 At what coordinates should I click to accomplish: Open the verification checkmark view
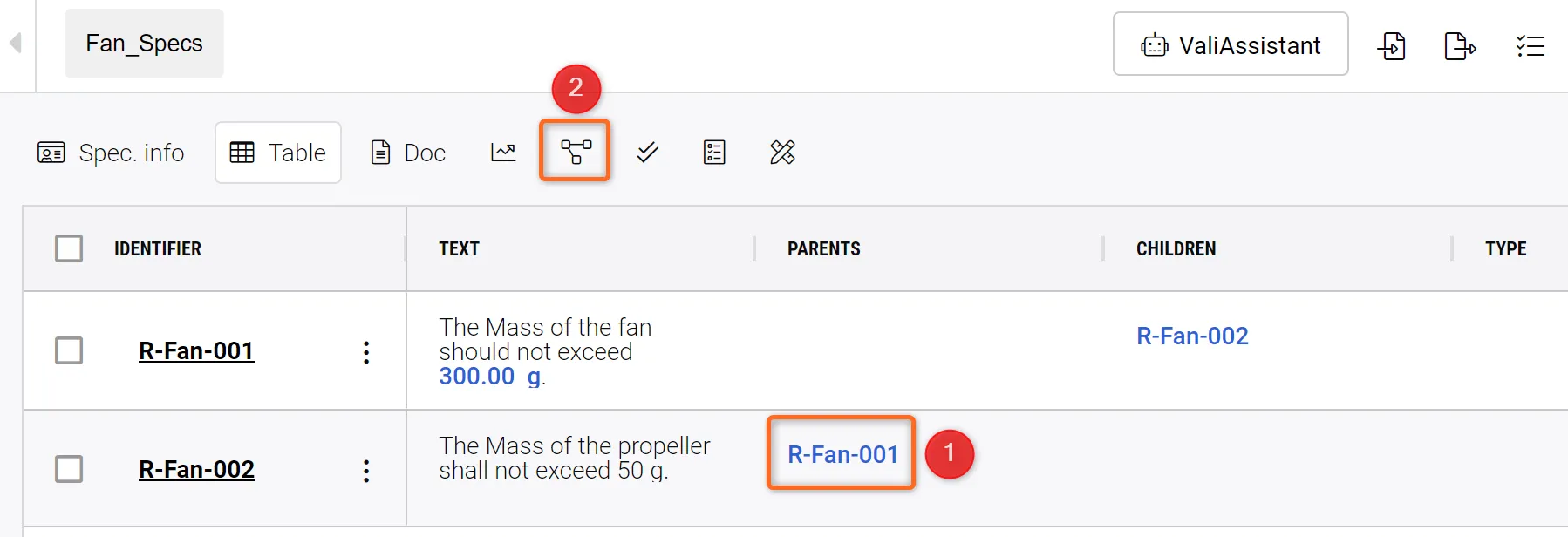647,153
